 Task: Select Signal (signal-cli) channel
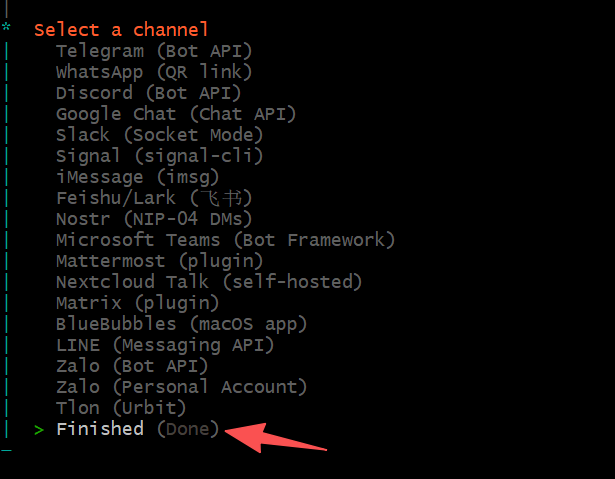[x=159, y=156]
